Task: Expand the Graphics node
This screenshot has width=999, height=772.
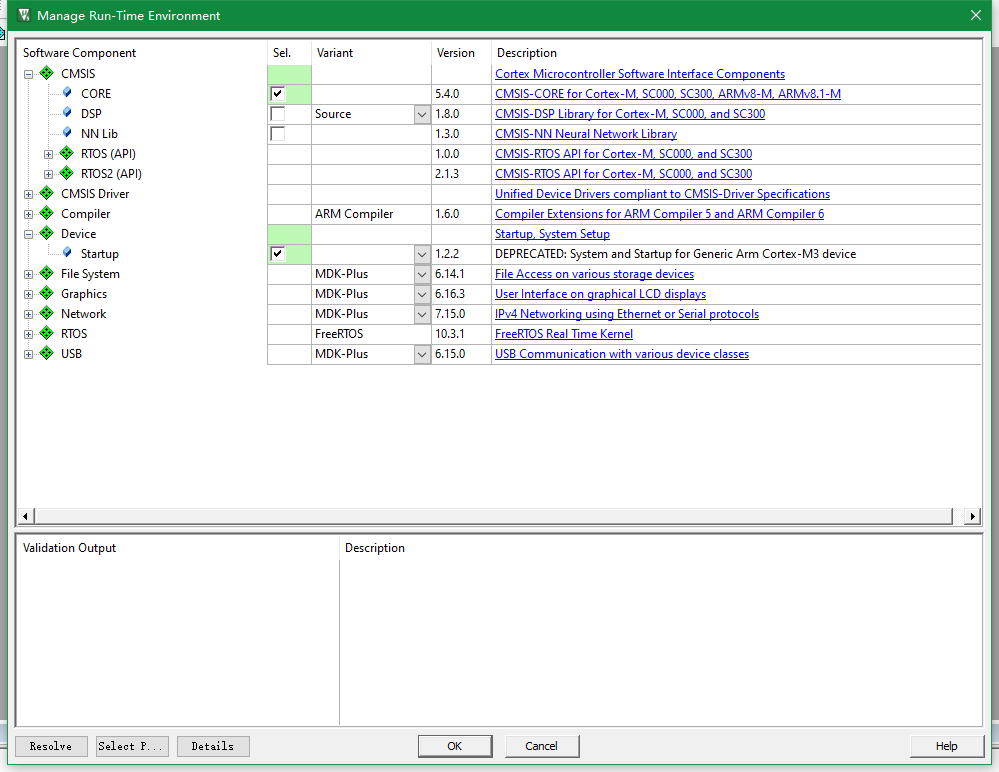Action: (x=28, y=294)
